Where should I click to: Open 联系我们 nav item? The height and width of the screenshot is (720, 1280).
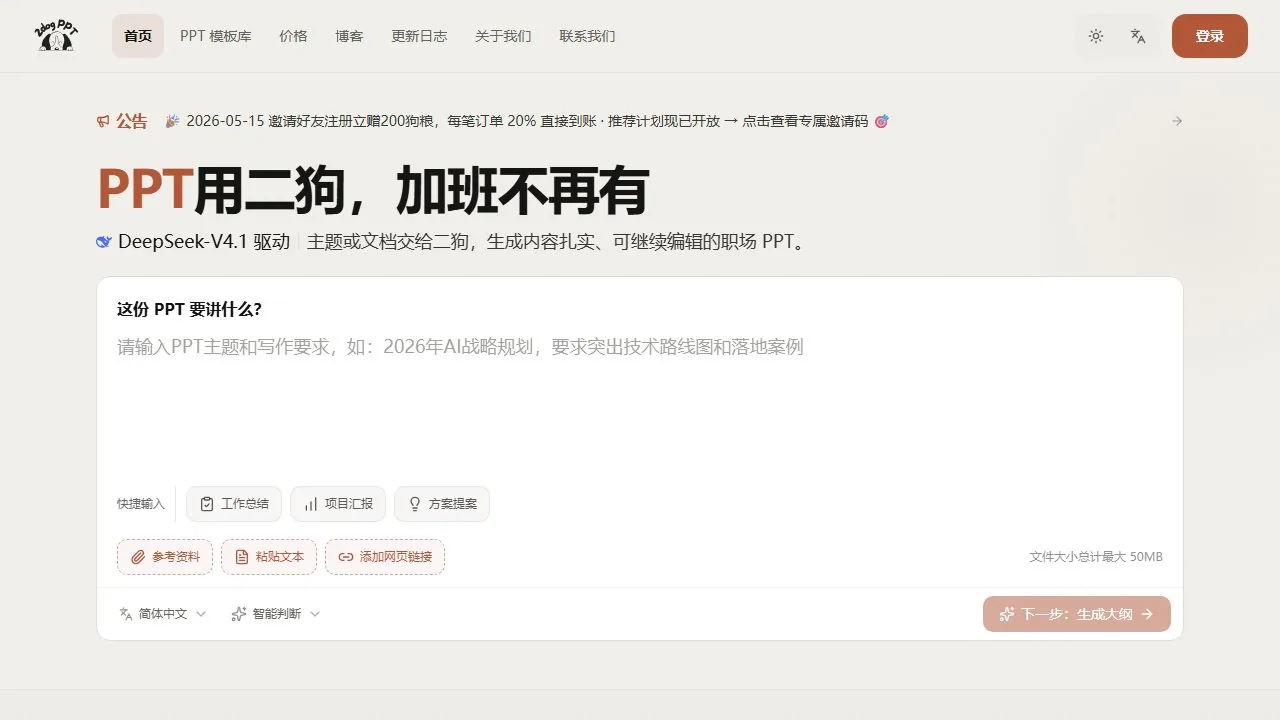(587, 36)
